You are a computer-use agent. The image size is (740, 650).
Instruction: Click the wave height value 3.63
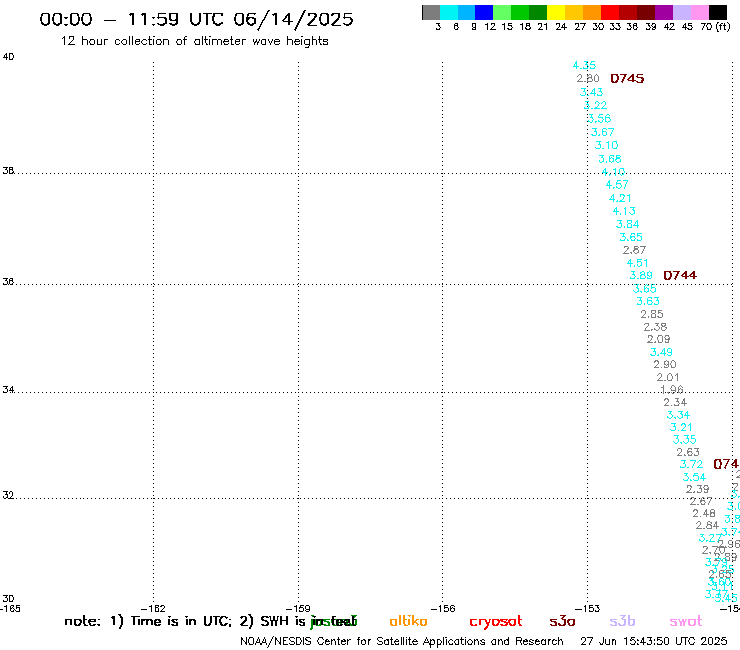648,301
